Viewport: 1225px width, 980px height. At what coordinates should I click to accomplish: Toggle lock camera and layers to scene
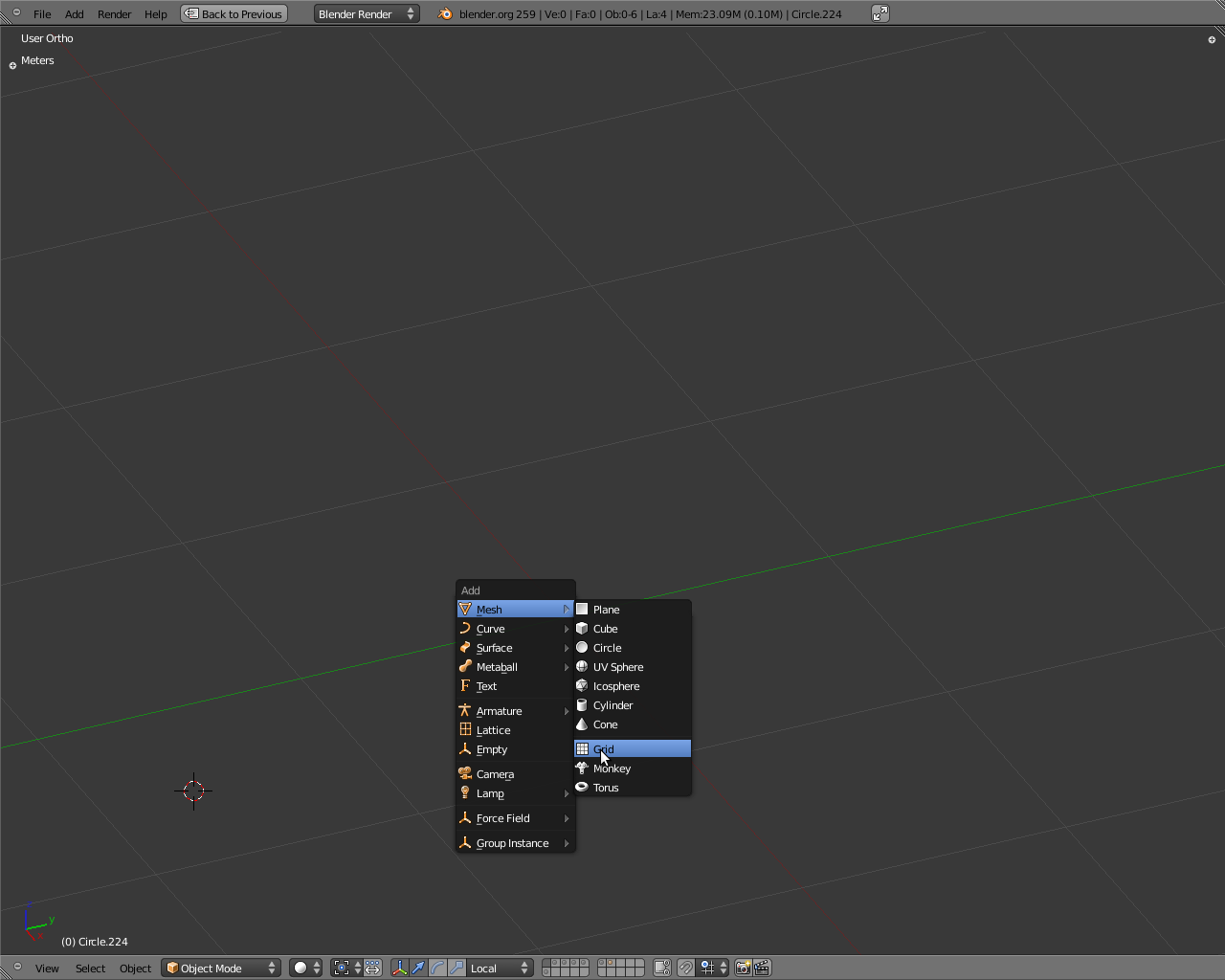click(x=662, y=969)
